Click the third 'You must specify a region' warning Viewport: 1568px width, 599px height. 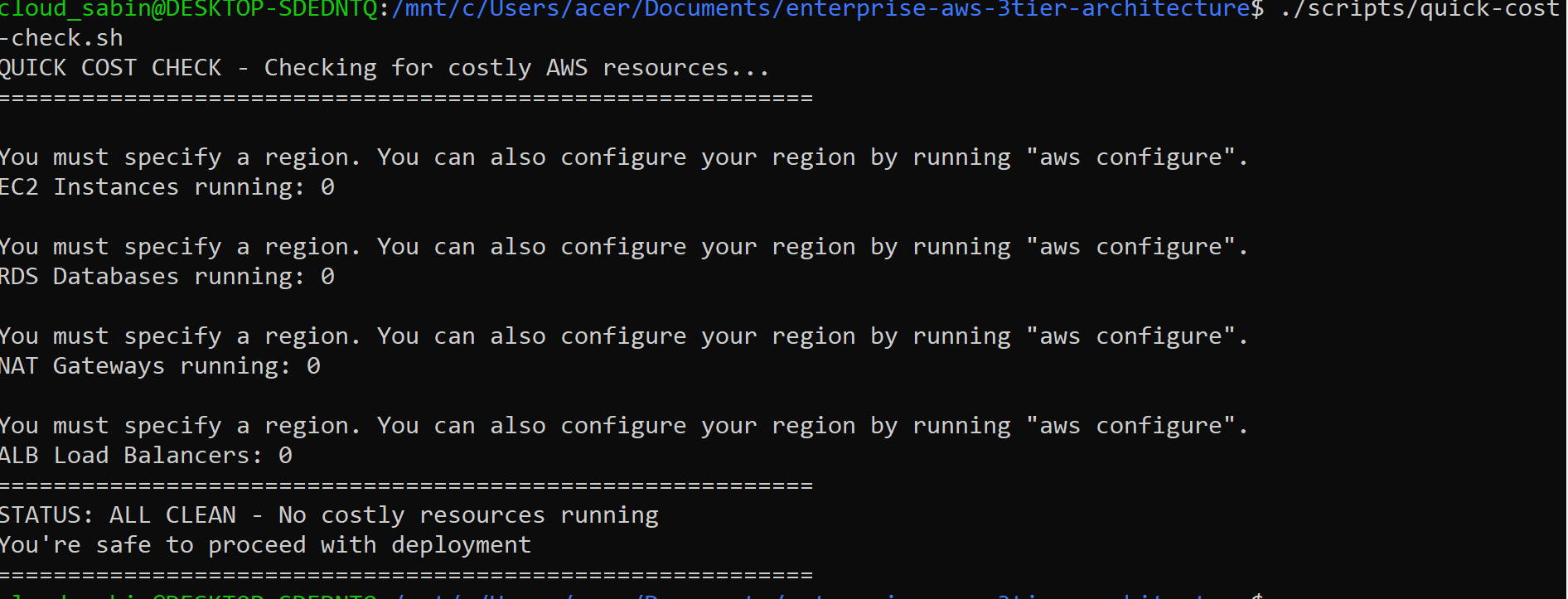pyautogui.click(x=623, y=336)
